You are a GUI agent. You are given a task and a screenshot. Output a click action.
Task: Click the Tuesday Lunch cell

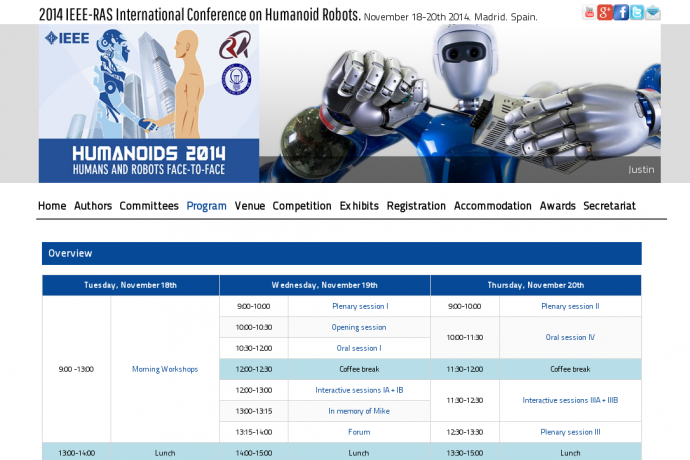pos(165,452)
